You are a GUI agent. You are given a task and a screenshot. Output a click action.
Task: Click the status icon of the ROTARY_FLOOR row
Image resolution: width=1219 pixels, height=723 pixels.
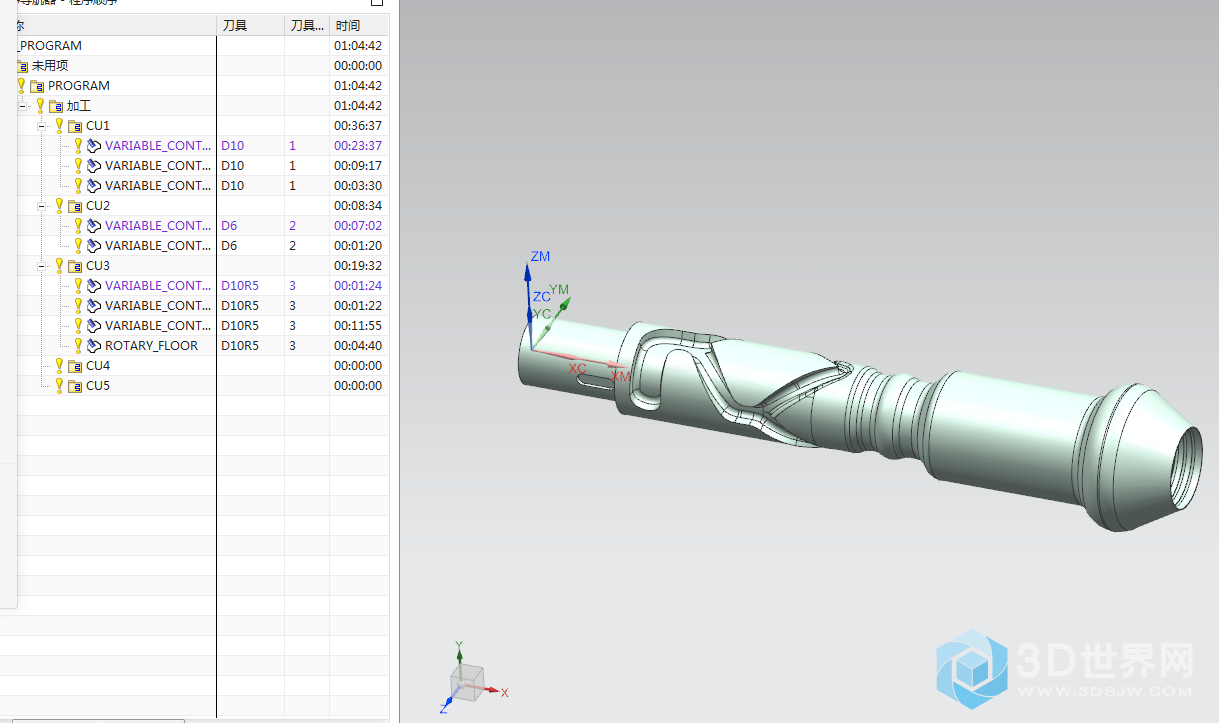[79, 346]
